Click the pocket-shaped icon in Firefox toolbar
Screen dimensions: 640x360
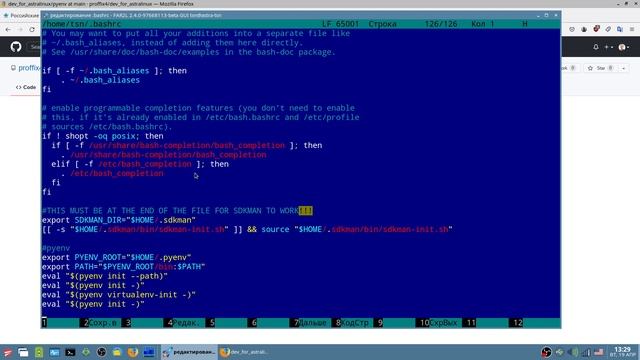click(572, 29)
